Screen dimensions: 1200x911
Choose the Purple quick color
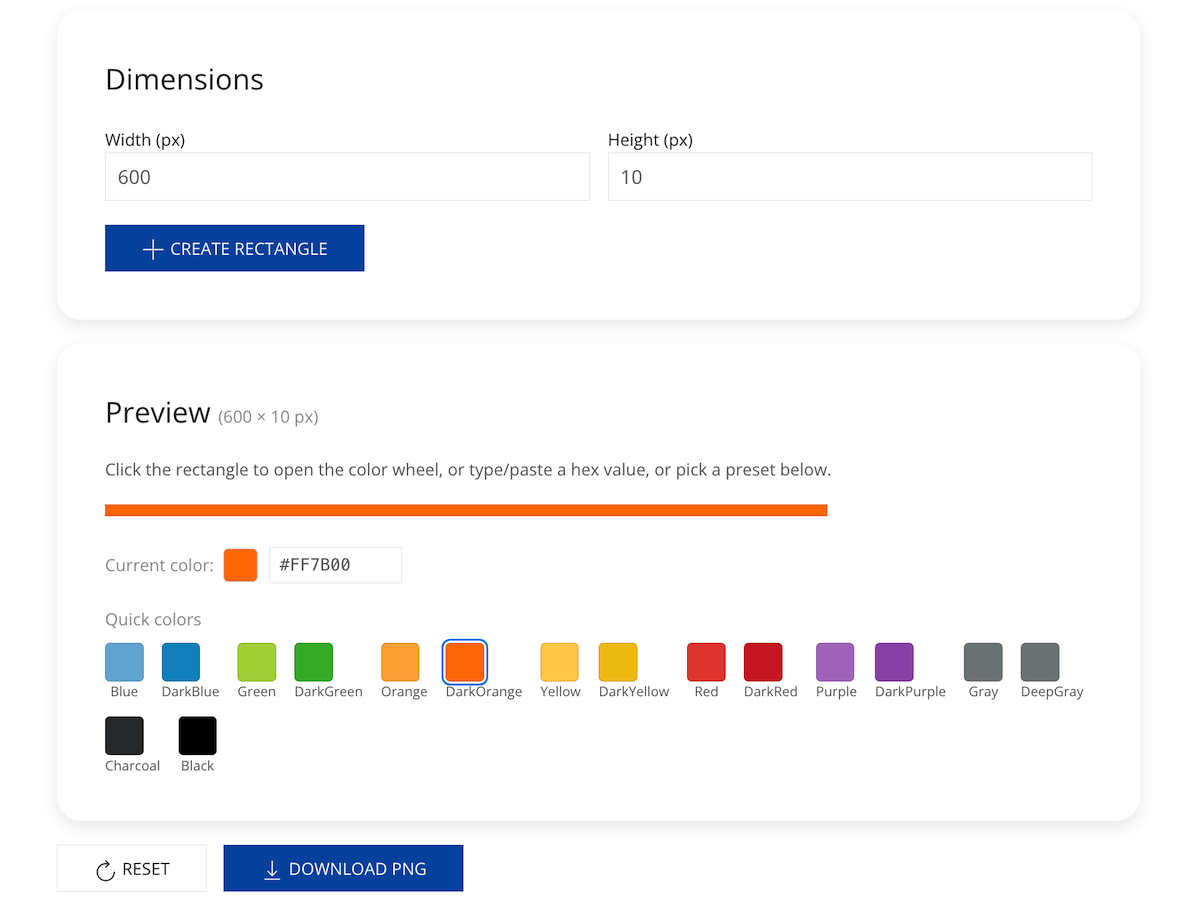[x=835, y=662]
